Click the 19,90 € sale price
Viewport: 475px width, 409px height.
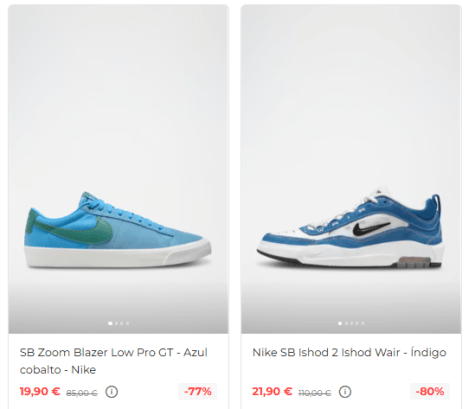pos(40,391)
